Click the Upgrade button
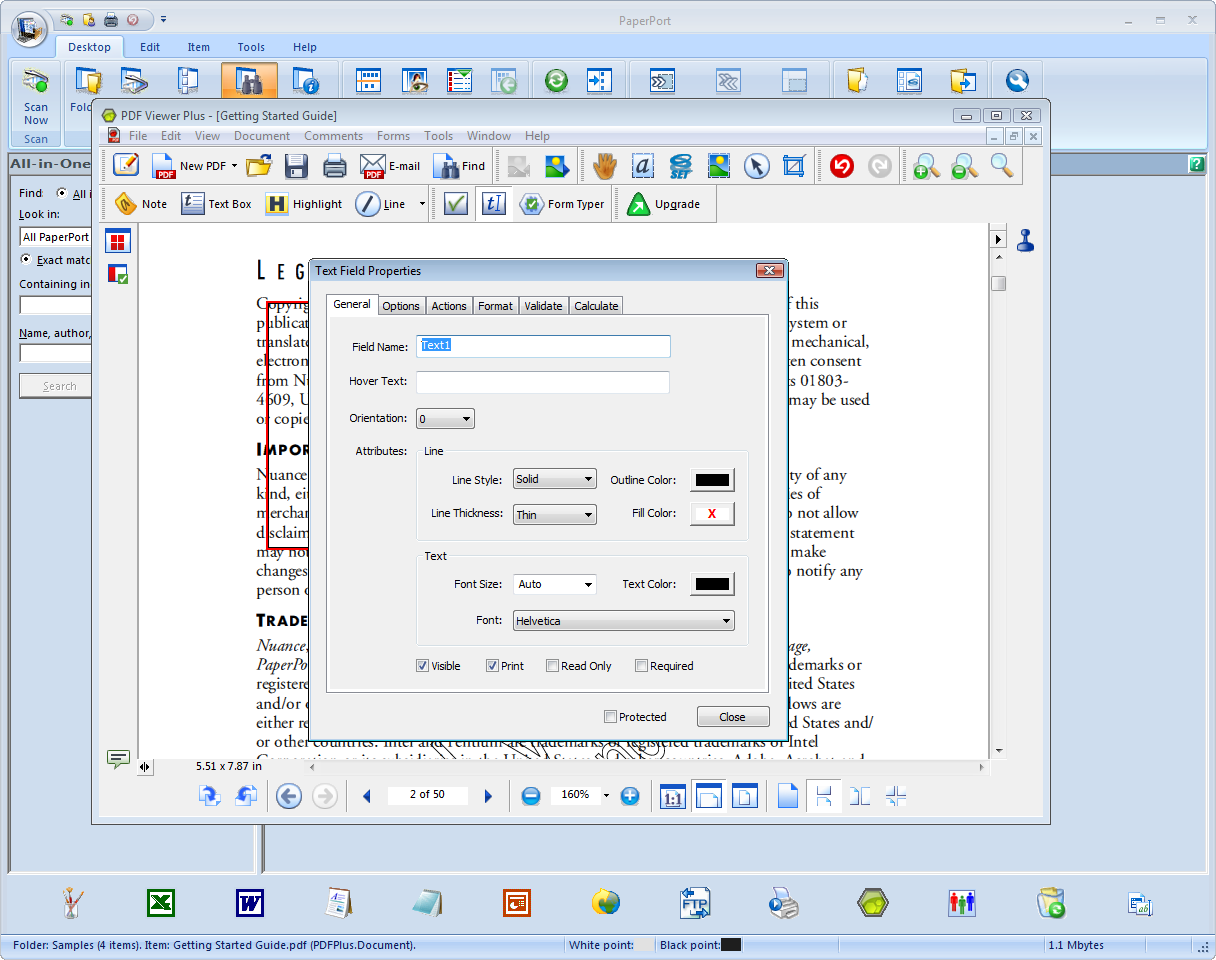The width and height of the screenshot is (1216, 960). (664, 204)
